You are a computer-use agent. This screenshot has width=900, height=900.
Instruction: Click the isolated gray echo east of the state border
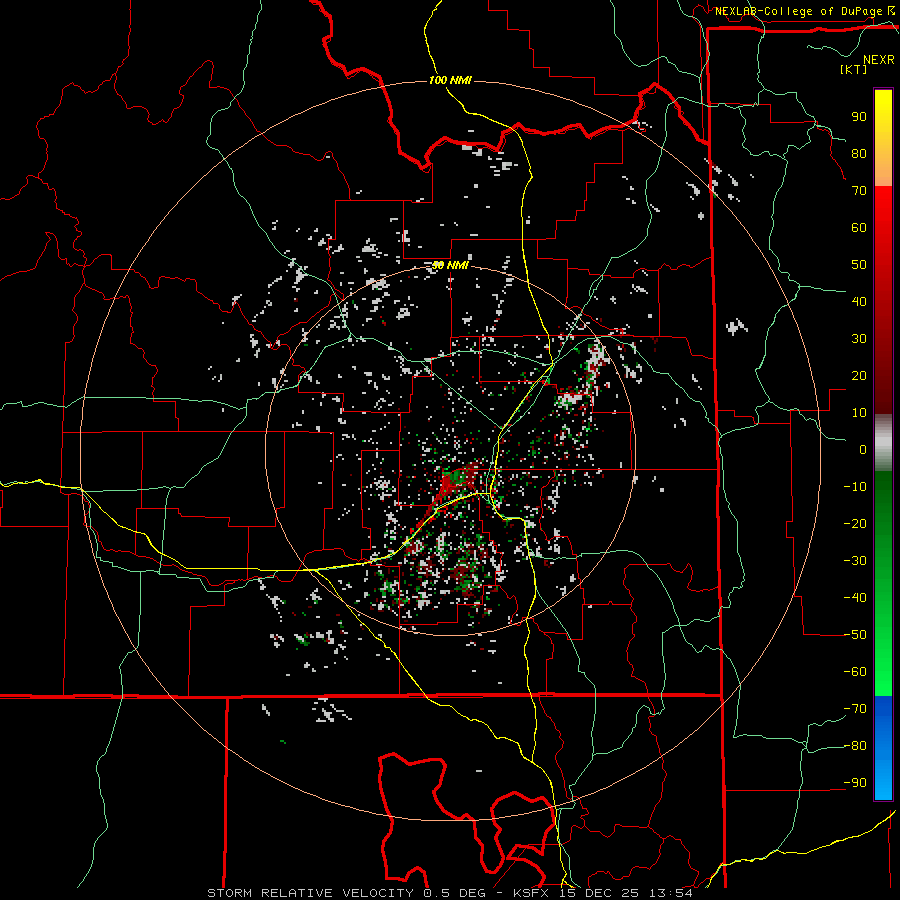point(736,327)
